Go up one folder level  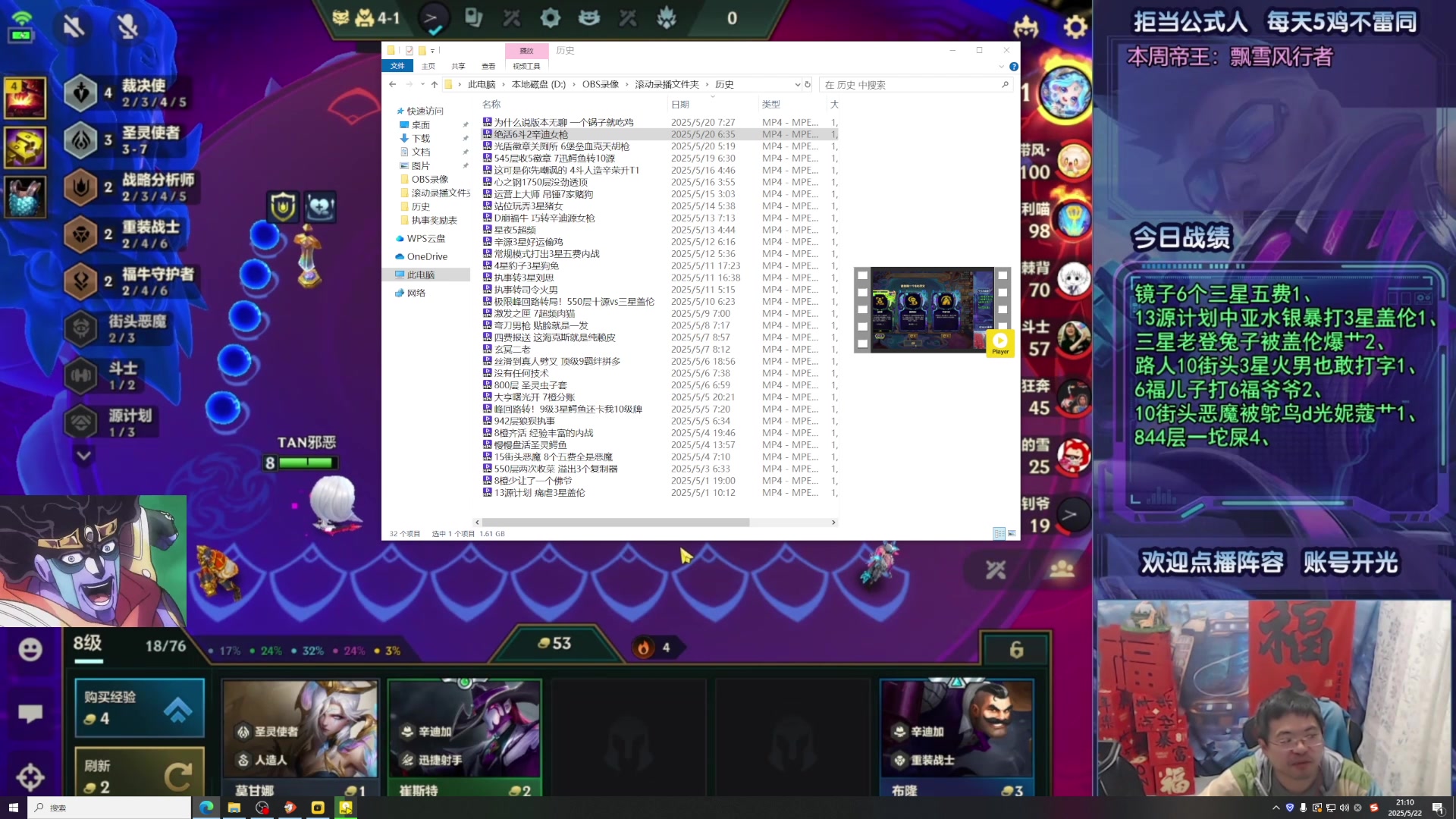click(x=434, y=84)
